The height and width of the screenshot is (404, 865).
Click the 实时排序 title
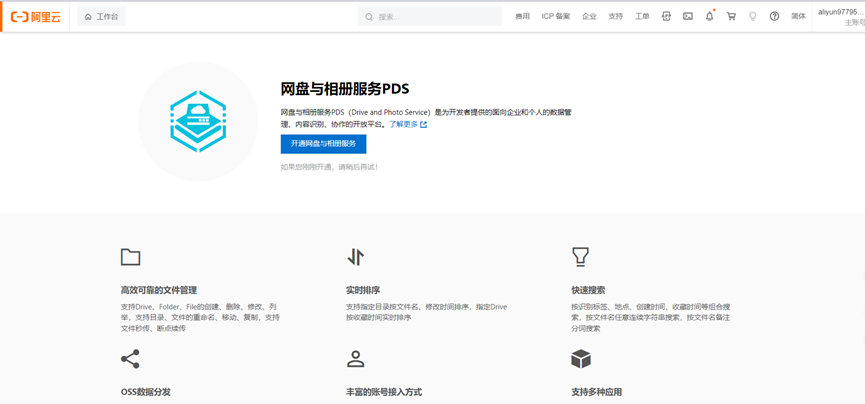[x=363, y=290]
